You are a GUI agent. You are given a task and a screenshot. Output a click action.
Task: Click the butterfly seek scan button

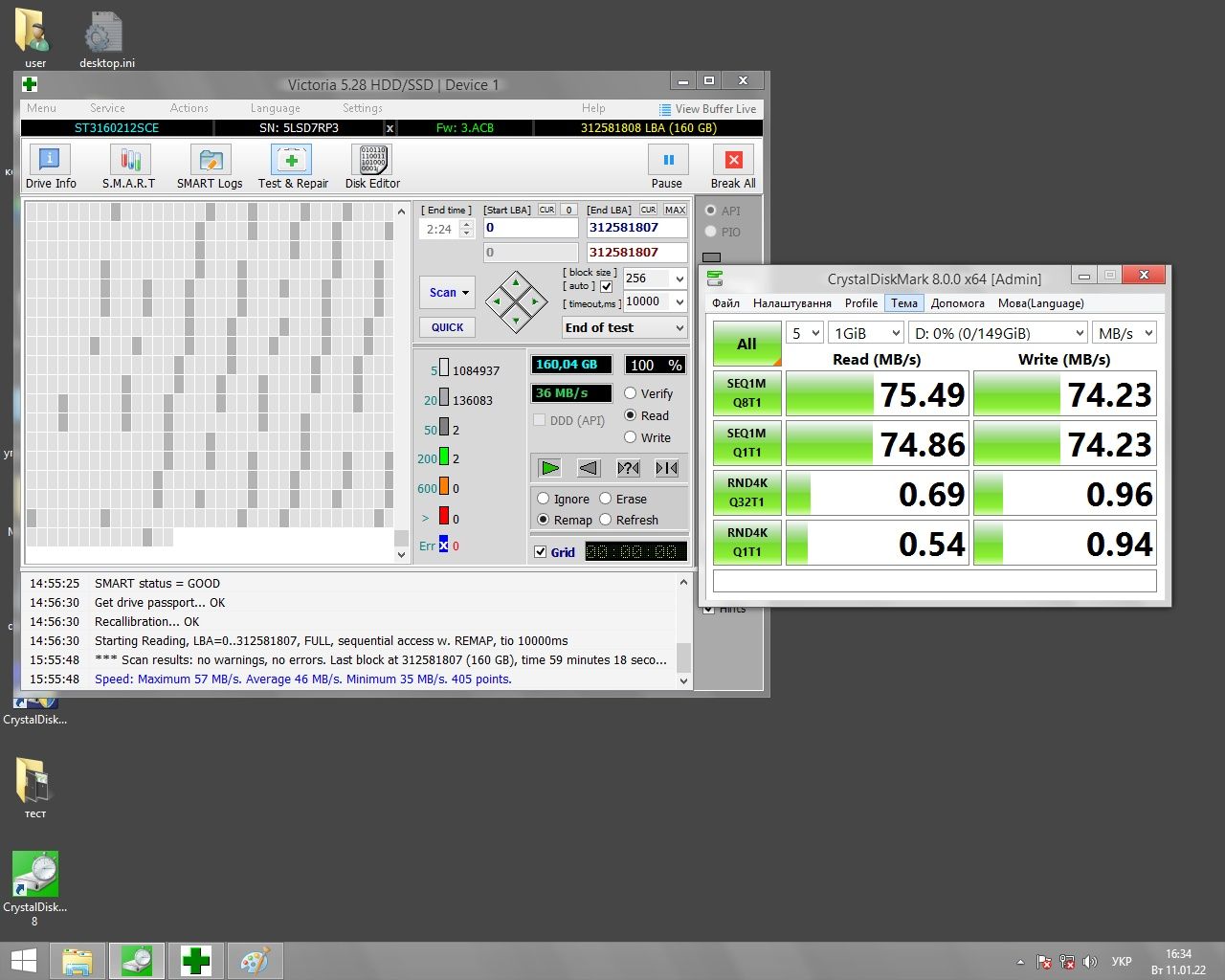coord(667,468)
